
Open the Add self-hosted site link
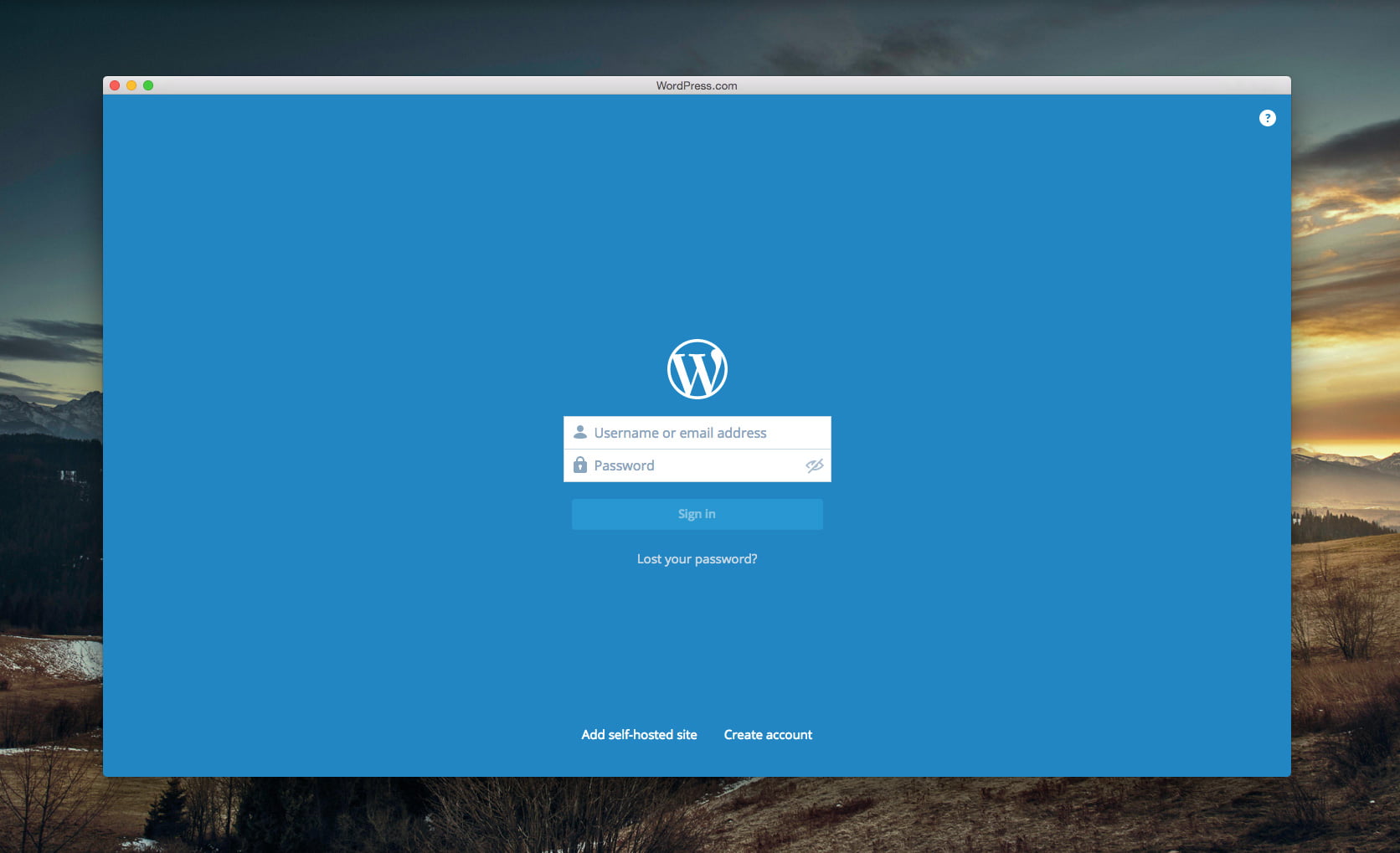pos(639,735)
